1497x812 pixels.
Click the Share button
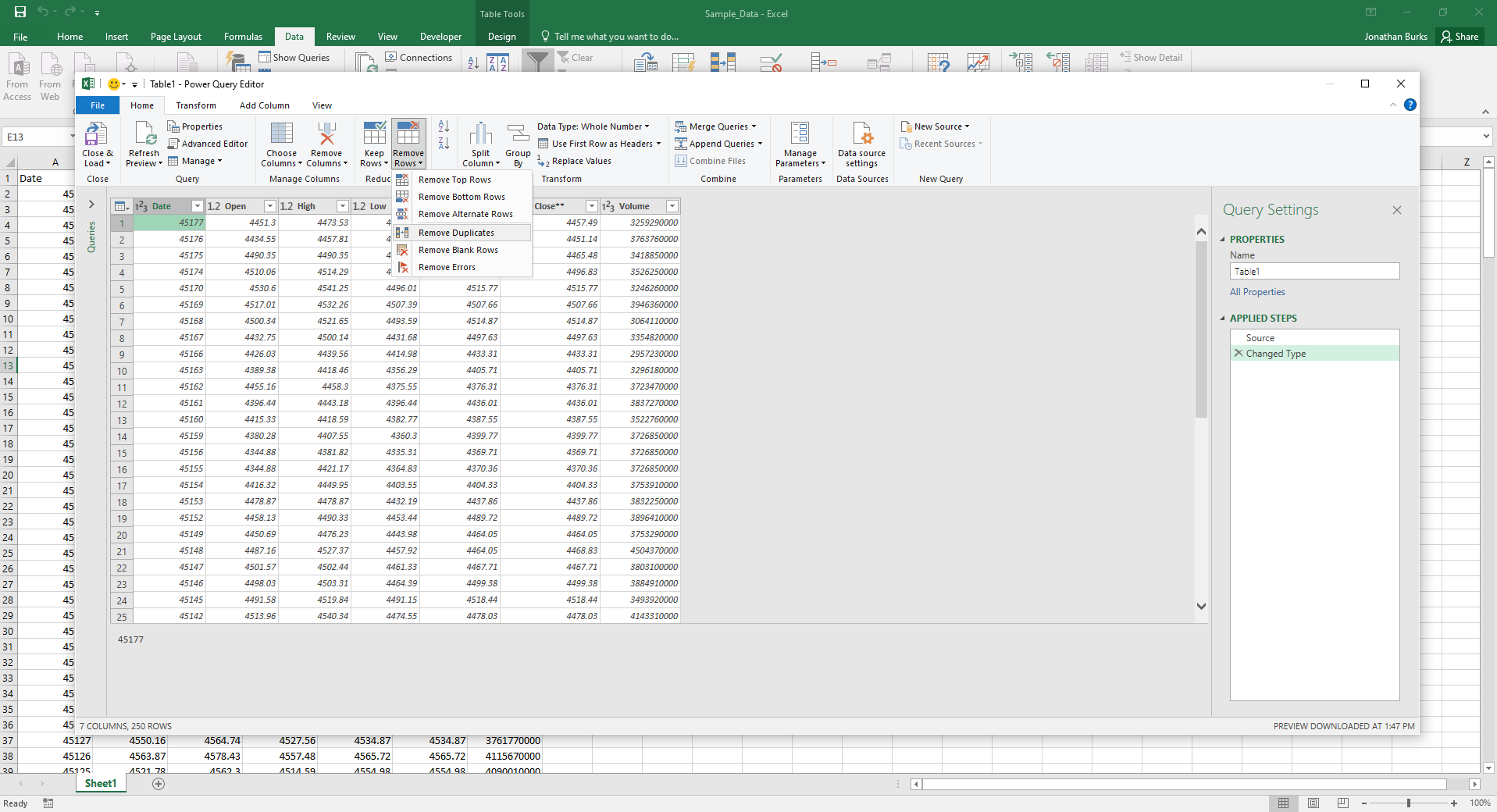(x=1460, y=37)
